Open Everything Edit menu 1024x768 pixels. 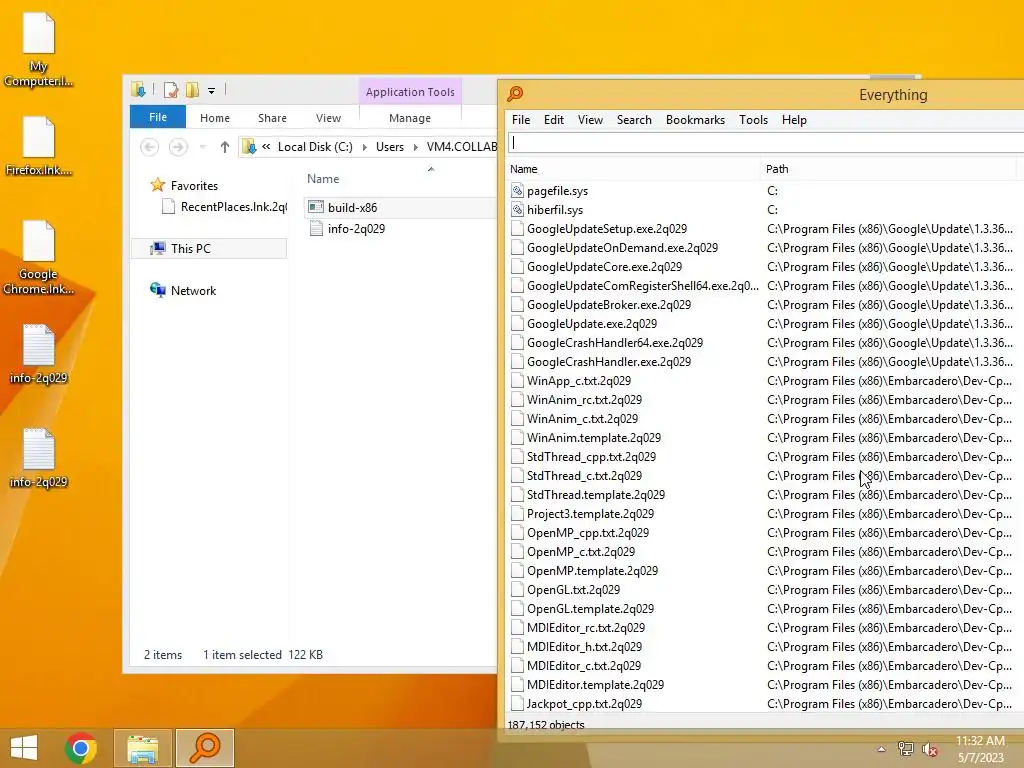coord(554,120)
